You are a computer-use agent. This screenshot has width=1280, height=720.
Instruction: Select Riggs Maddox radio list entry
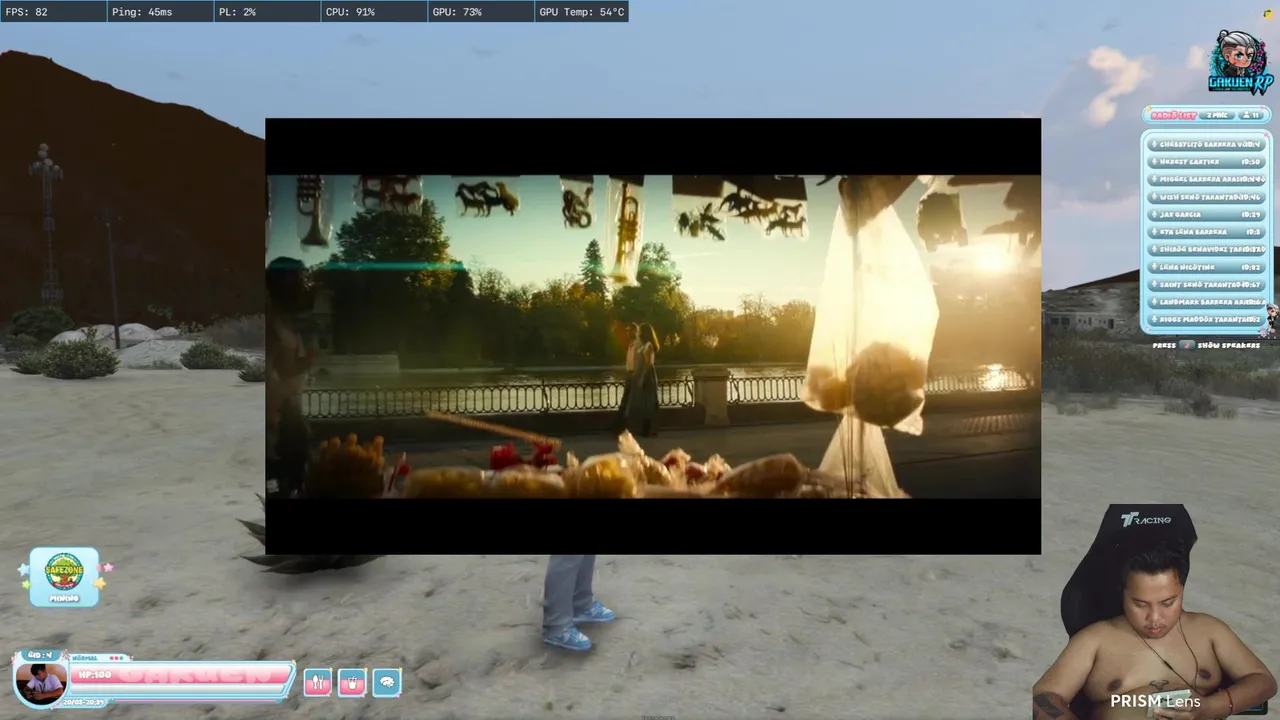(1207, 319)
